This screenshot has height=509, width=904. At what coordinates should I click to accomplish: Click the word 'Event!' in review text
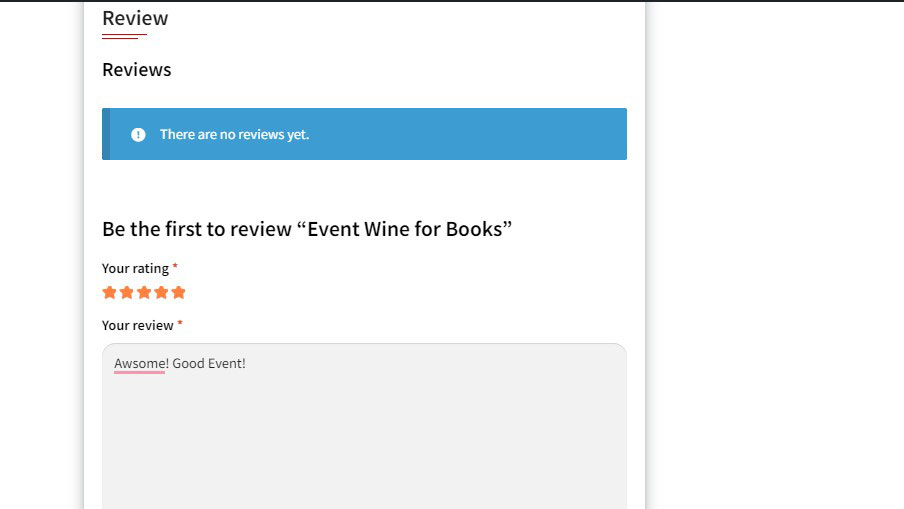[227, 363]
